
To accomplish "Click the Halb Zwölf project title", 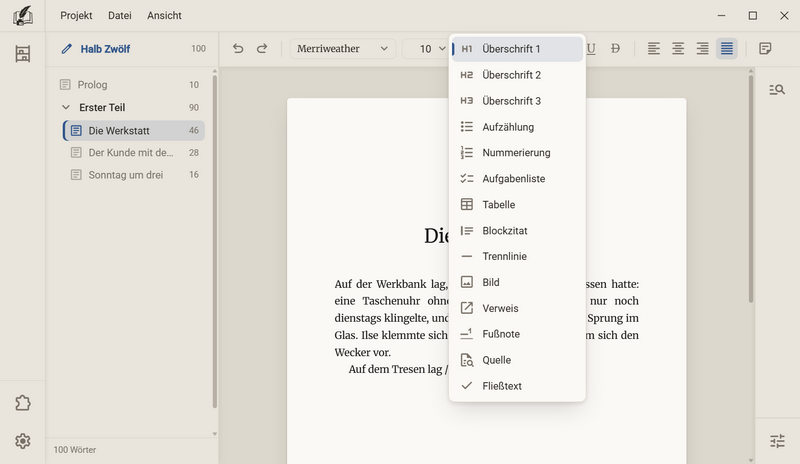I will 105,49.
